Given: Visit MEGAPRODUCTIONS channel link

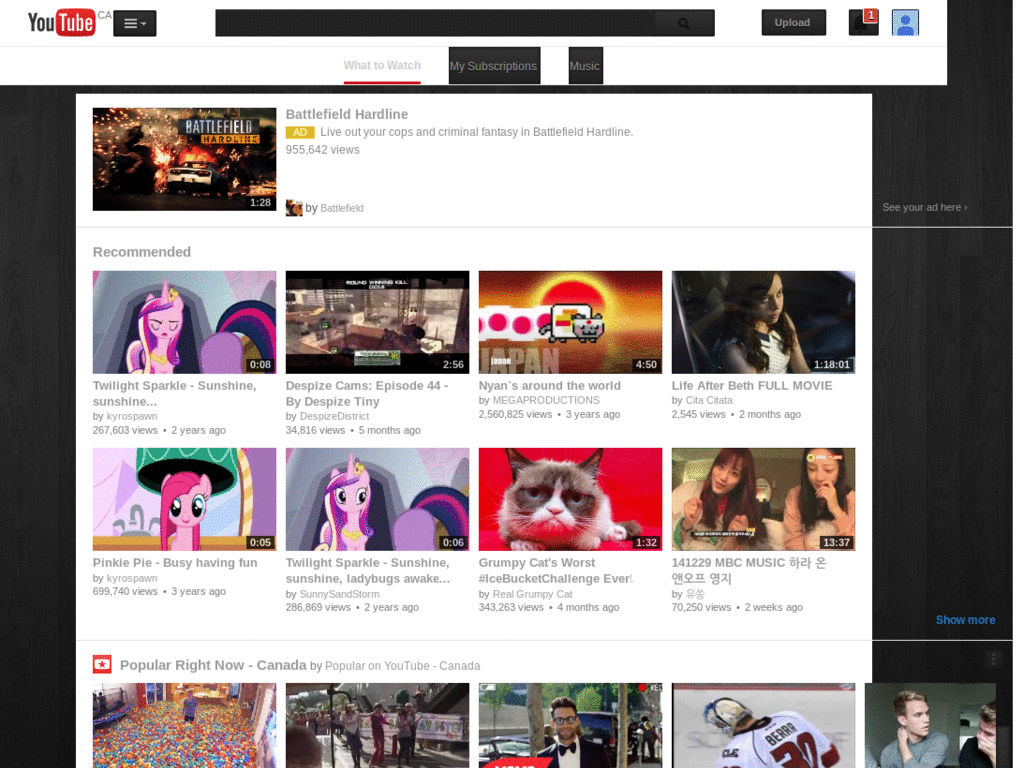Looking at the screenshot, I should [x=546, y=400].
